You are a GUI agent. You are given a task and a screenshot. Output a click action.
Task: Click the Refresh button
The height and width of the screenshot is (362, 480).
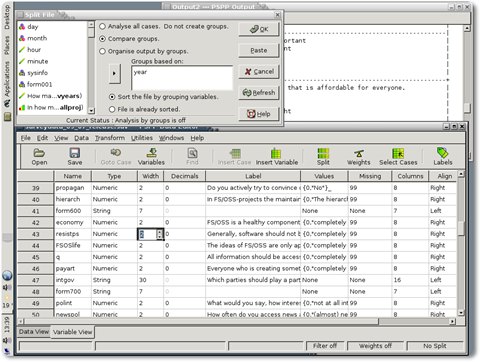(259, 93)
